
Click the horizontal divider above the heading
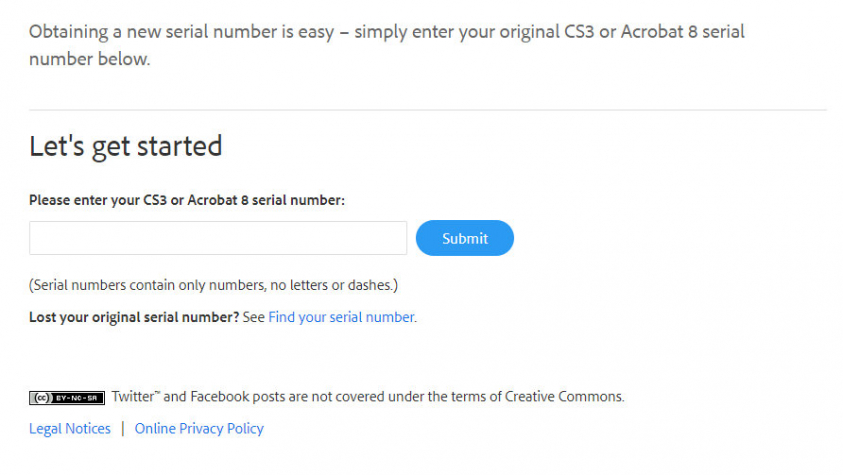(x=428, y=110)
